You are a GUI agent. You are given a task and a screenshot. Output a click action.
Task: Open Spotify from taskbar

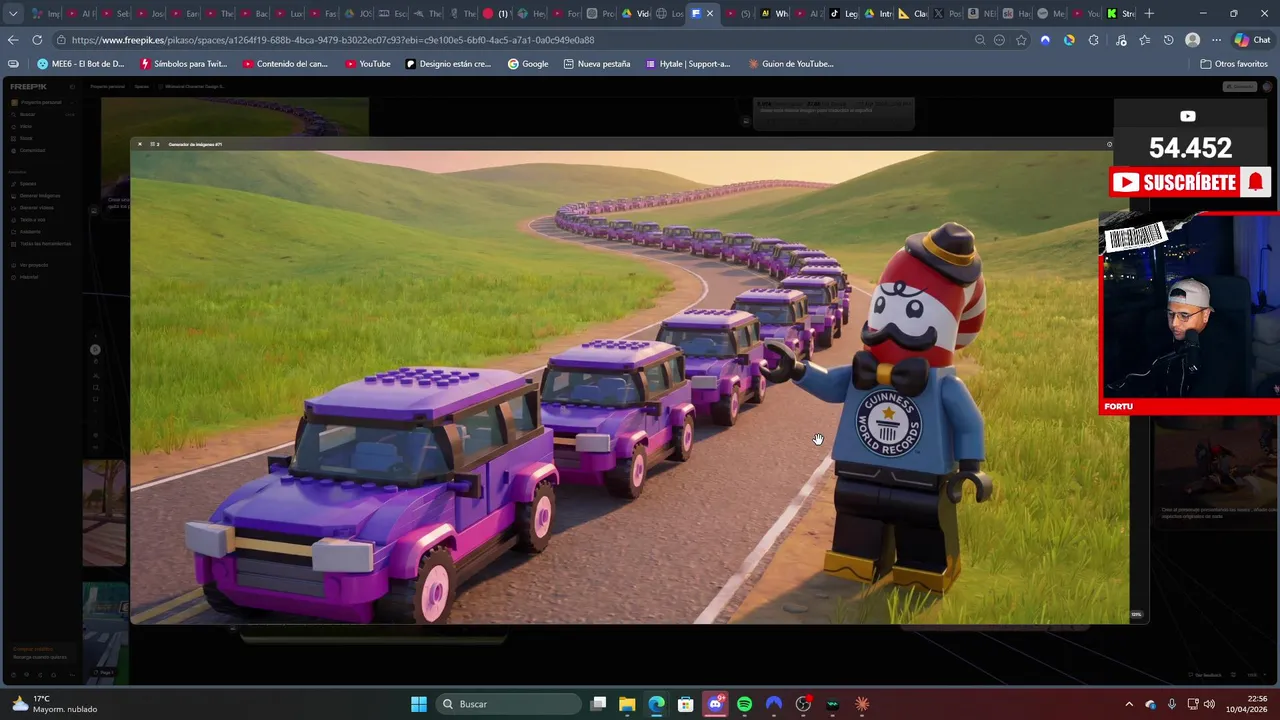(744, 704)
